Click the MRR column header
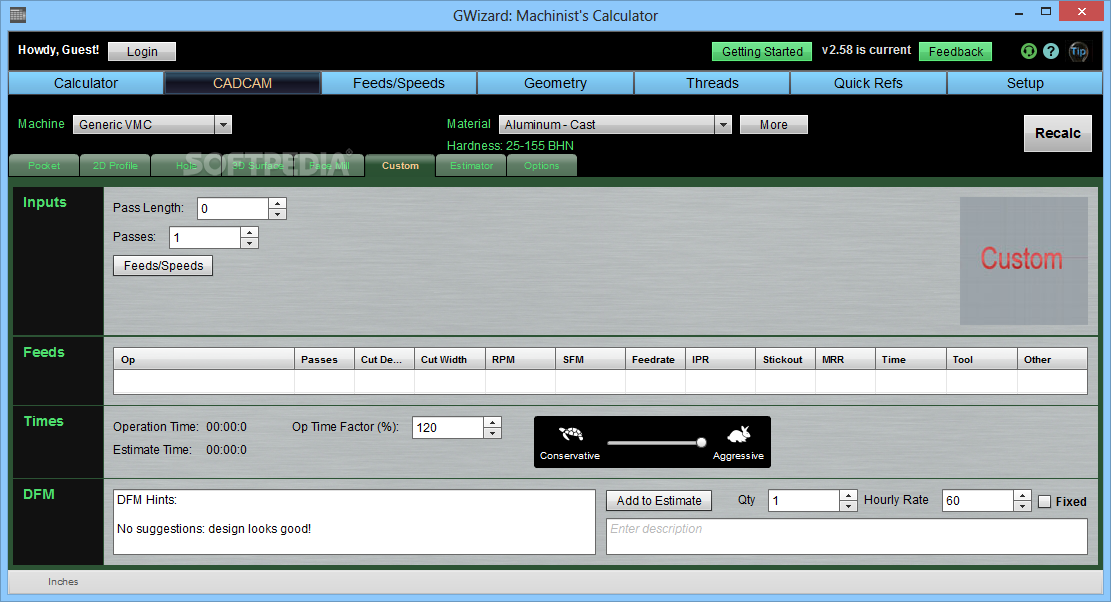 pyautogui.click(x=845, y=359)
